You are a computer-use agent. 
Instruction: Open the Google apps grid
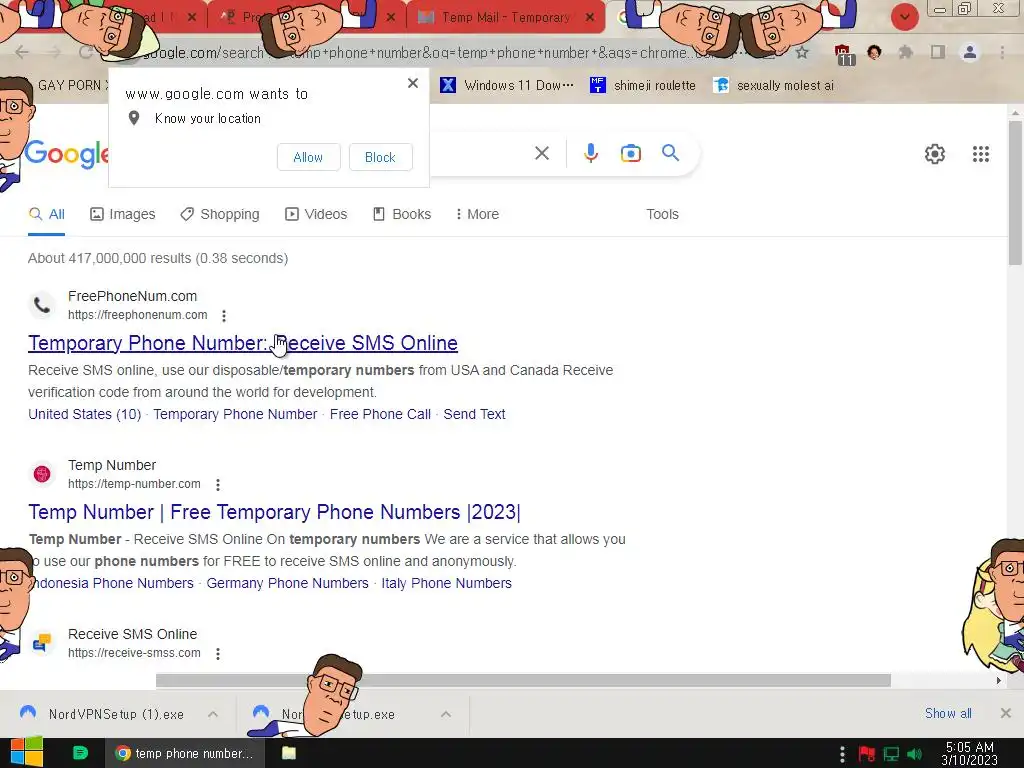coord(981,154)
